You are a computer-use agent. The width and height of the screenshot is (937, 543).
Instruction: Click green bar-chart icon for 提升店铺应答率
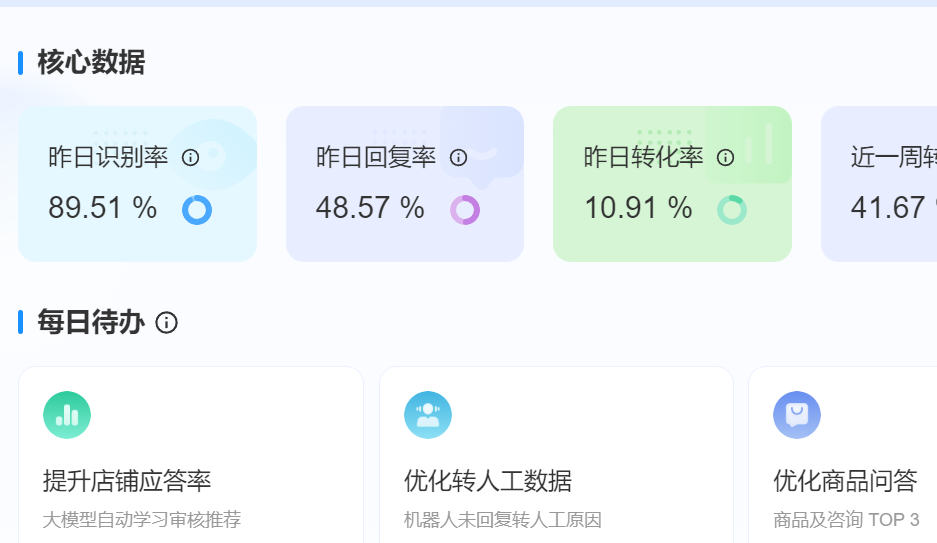pos(67,415)
